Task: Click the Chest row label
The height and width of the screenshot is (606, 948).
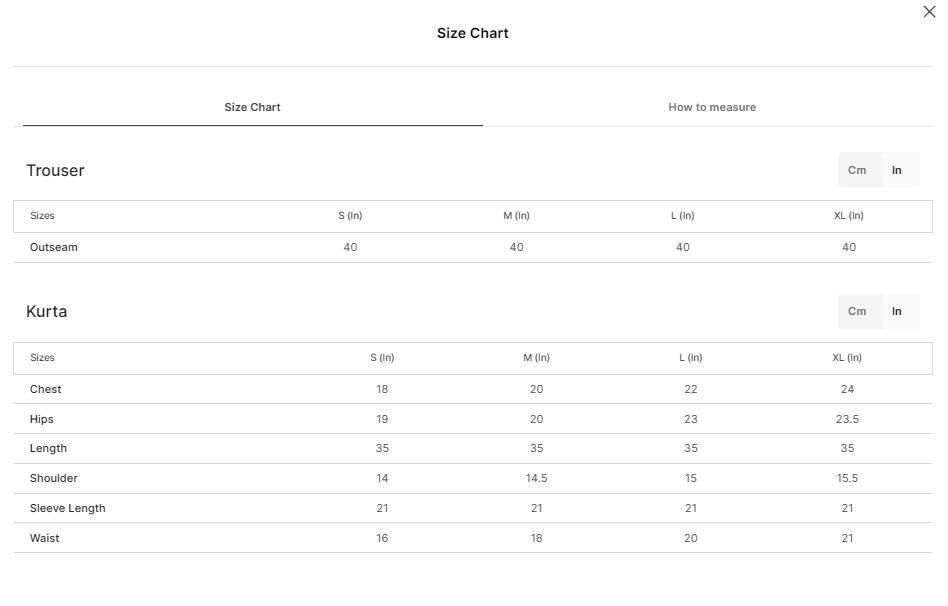Action: coord(45,389)
